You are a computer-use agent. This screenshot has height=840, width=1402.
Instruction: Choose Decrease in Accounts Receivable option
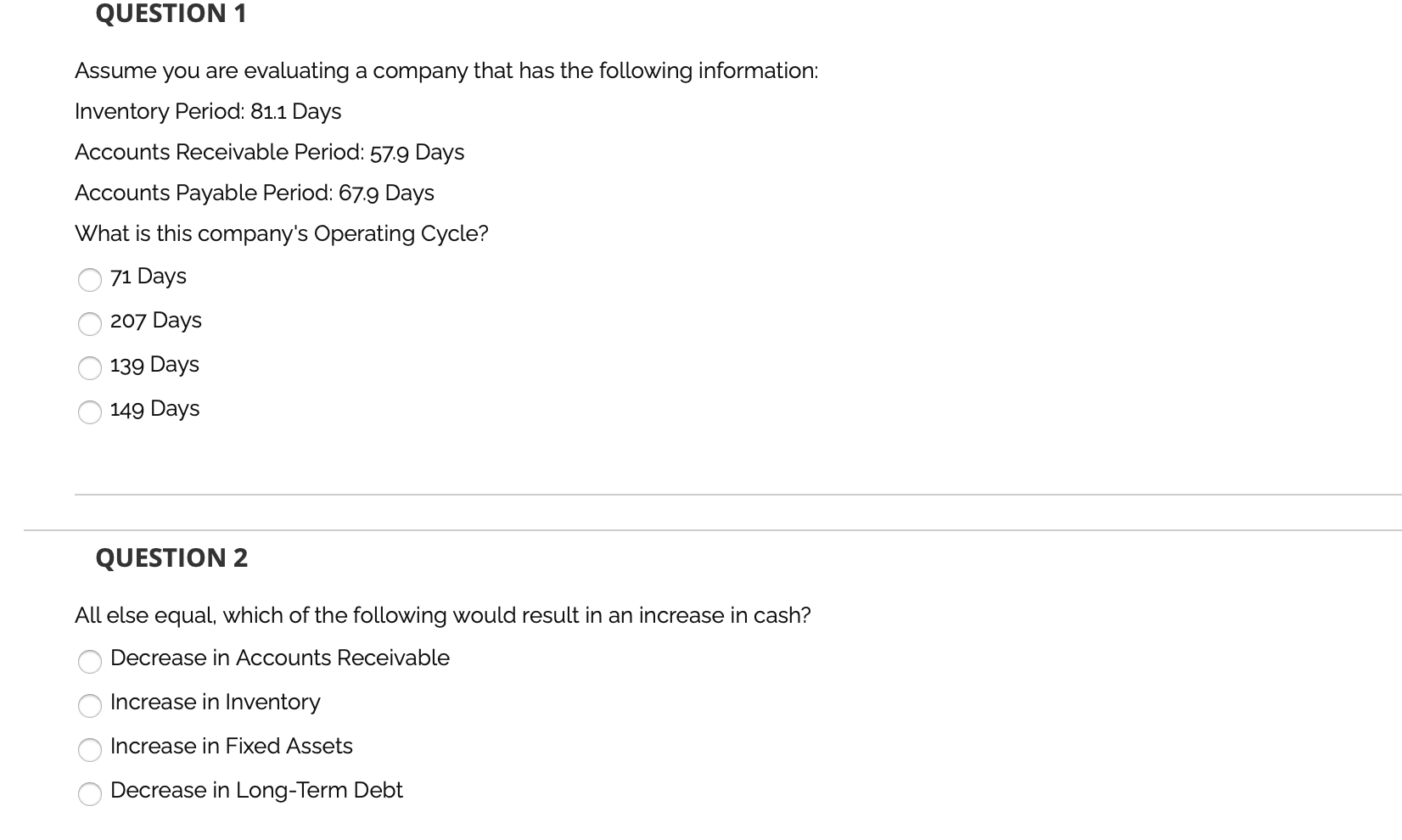(90, 662)
